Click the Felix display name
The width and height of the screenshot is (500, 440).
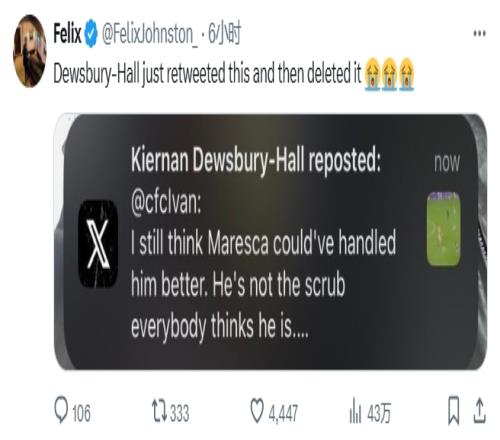coord(67,34)
